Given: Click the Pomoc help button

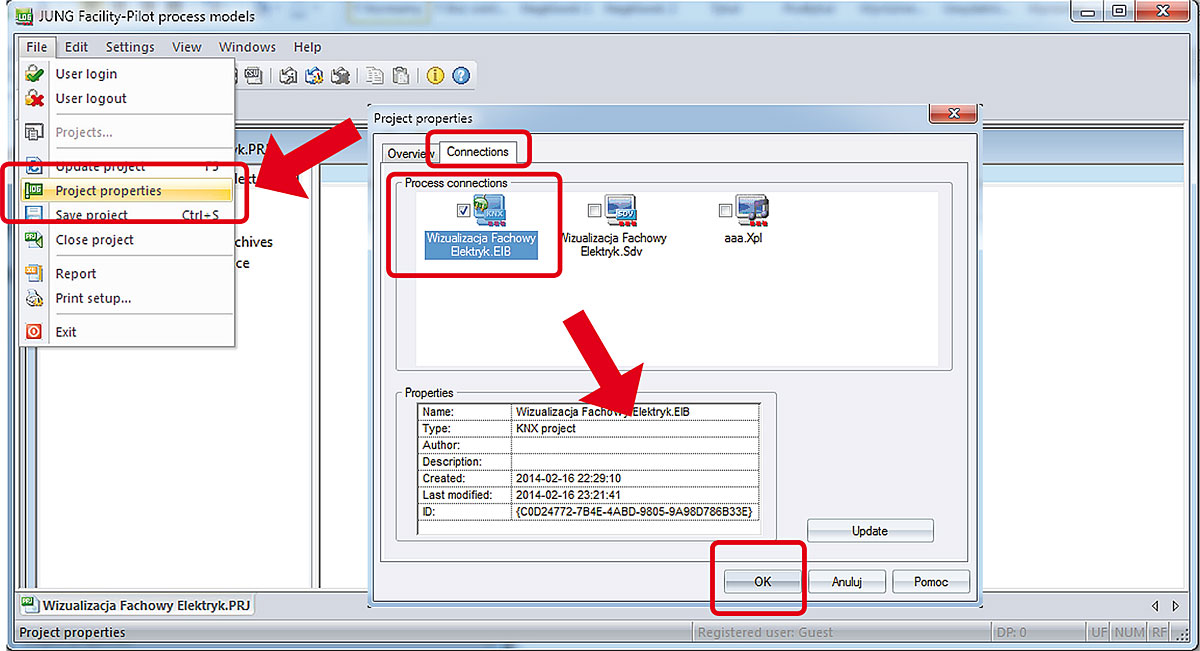Looking at the screenshot, I should [x=928, y=581].
